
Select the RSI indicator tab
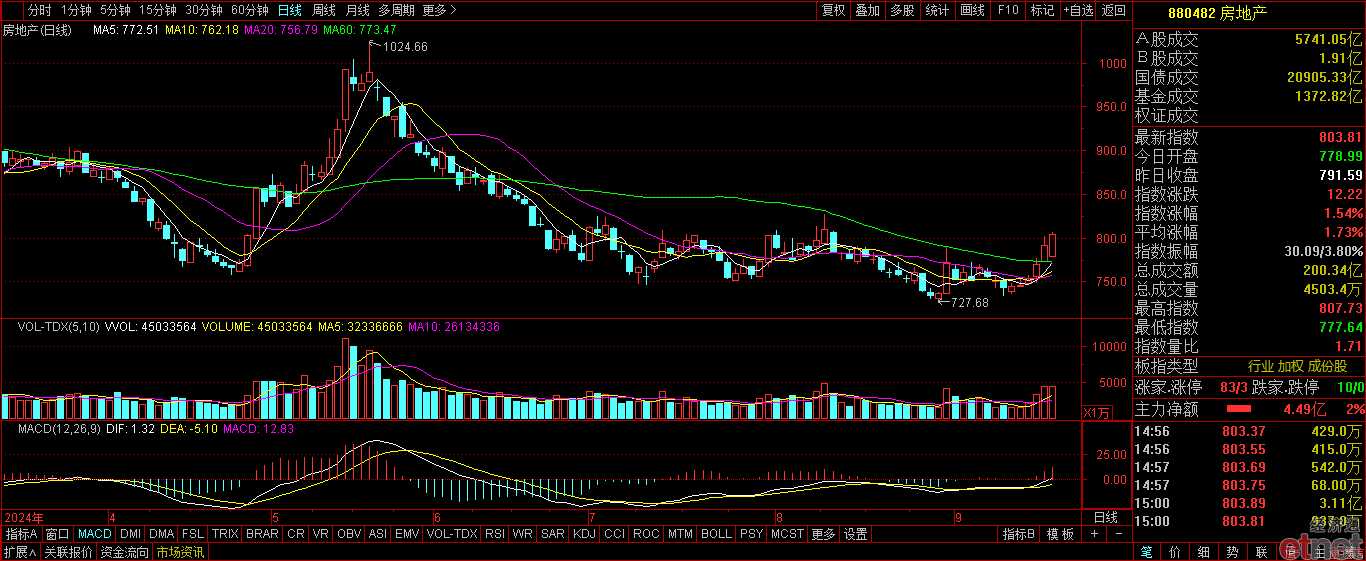click(x=495, y=534)
